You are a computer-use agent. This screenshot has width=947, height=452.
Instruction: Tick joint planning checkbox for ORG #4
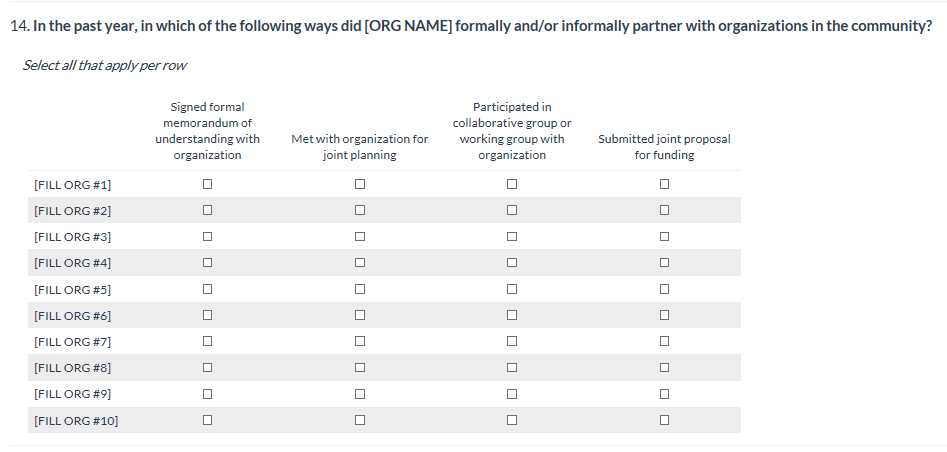(359, 263)
